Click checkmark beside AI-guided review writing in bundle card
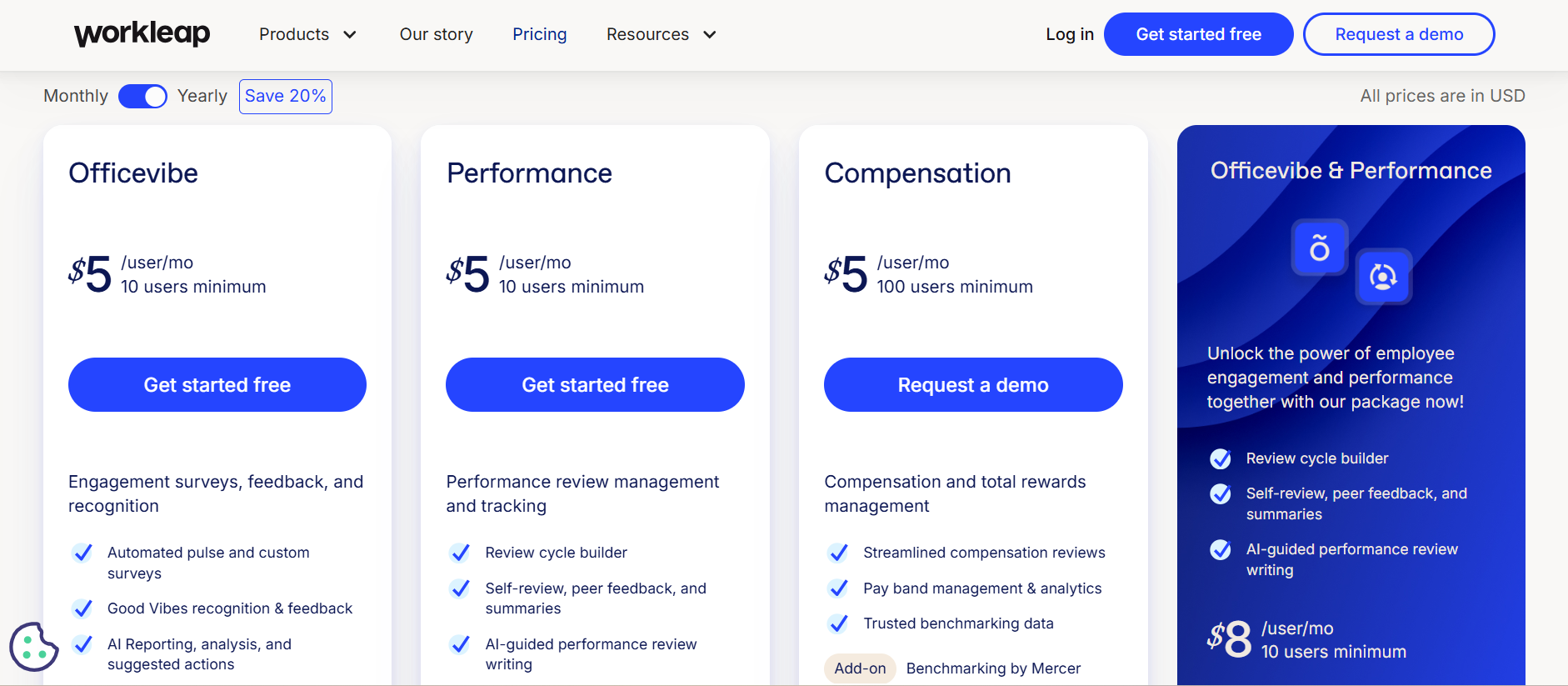1568x686 pixels. pos(1221,549)
